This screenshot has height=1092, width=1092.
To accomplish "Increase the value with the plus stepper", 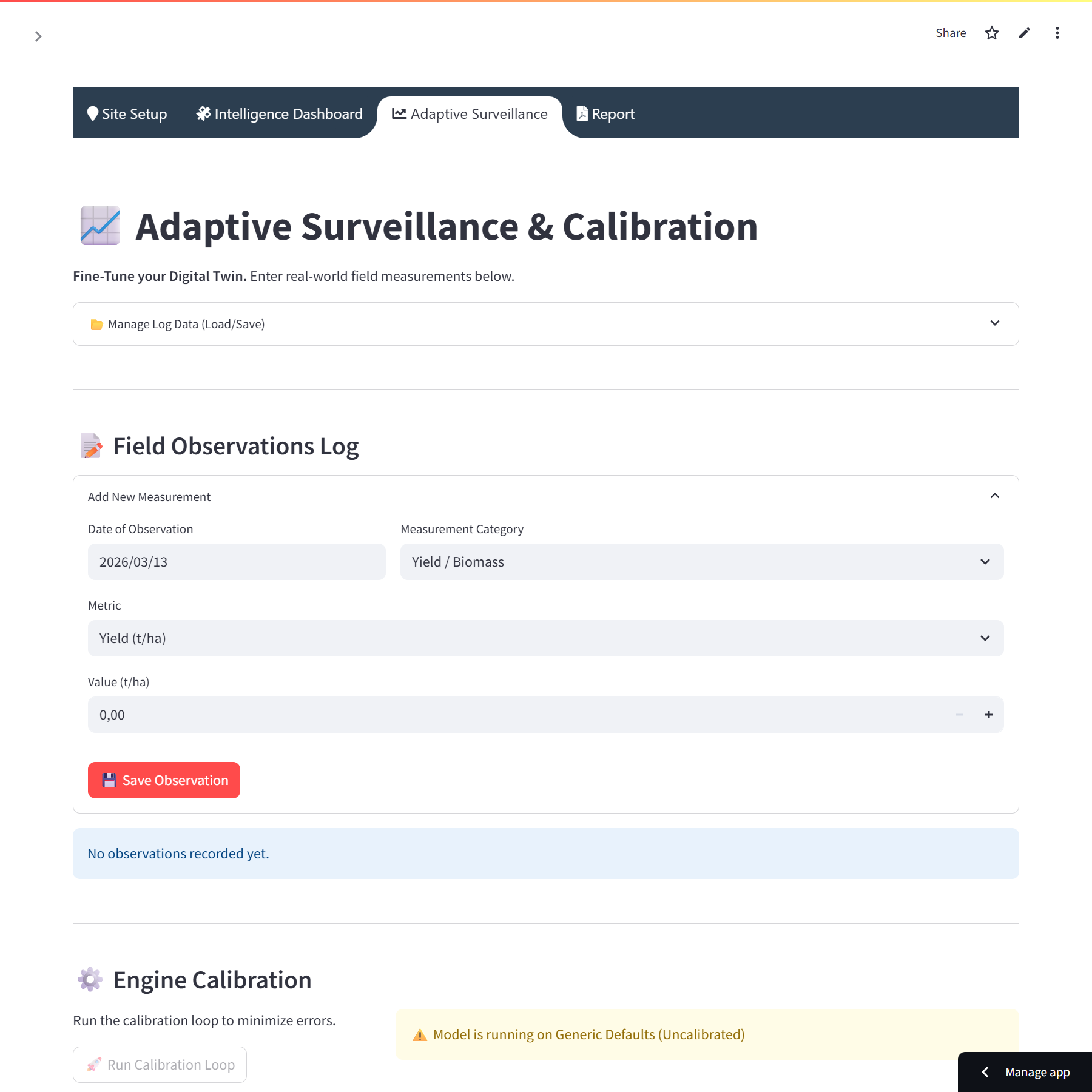I will (x=989, y=715).
